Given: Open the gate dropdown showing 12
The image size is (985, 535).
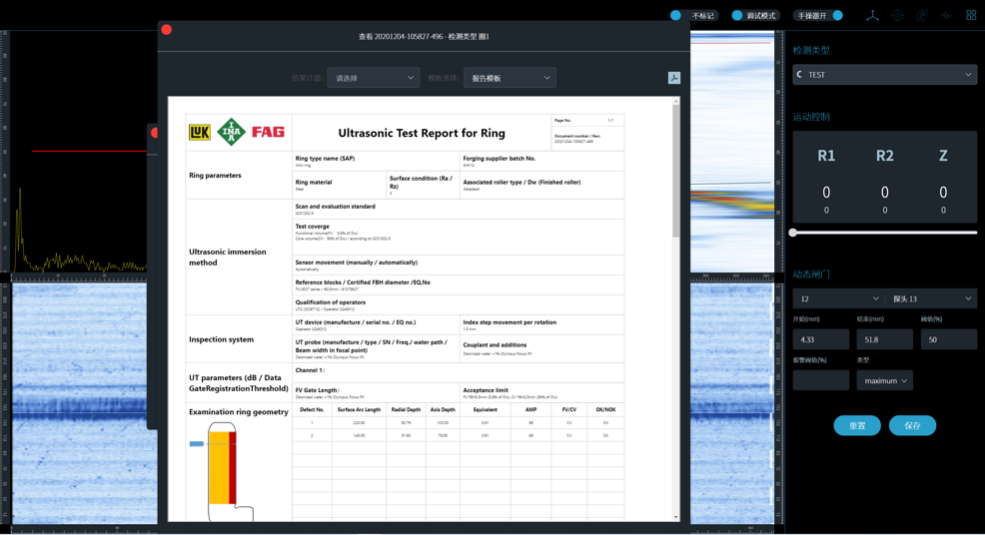Looking at the screenshot, I should [838, 299].
